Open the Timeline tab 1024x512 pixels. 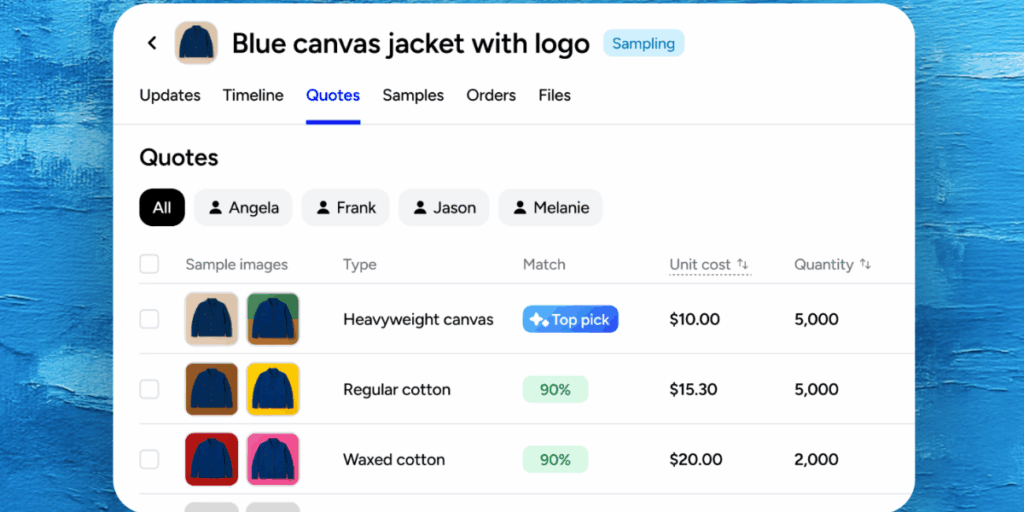point(253,95)
